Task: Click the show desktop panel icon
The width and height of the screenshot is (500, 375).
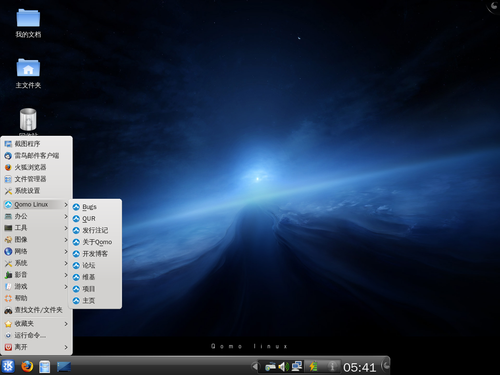Action: click(x=64, y=367)
